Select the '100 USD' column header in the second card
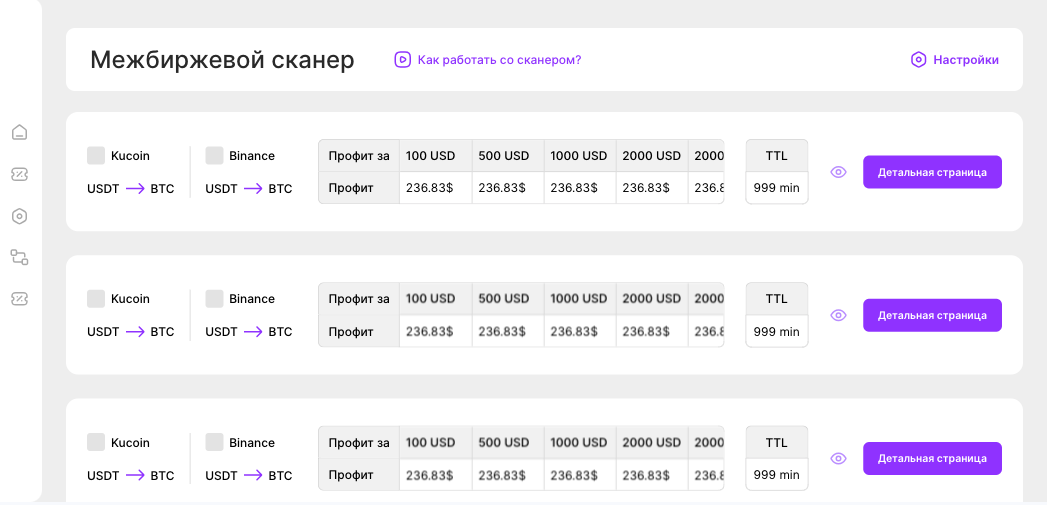Viewport: 1047px width, 505px height. click(435, 299)
